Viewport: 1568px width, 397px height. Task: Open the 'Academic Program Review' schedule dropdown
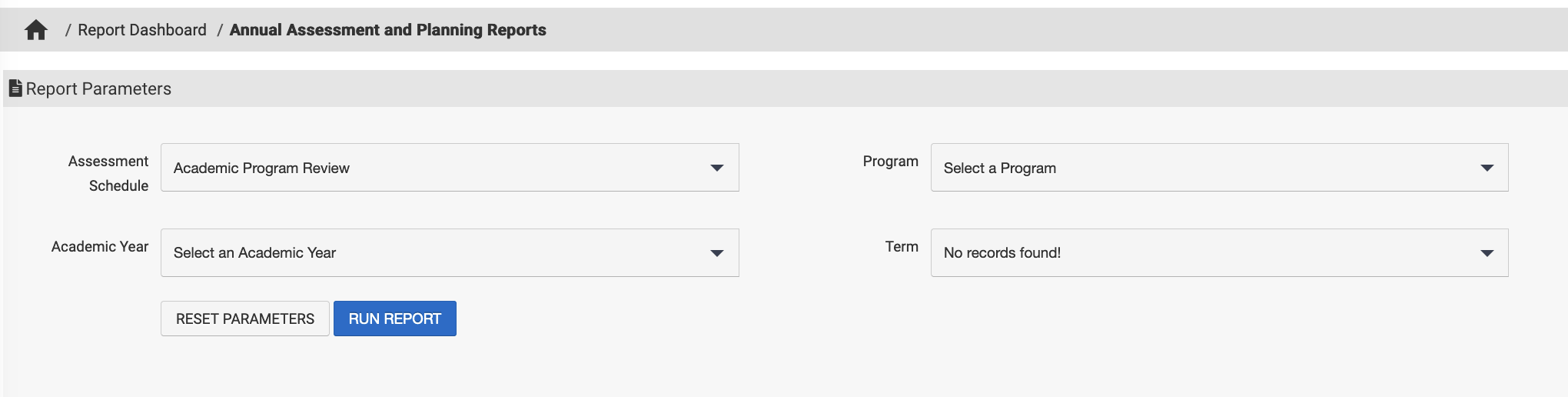(x=430, y=168)
